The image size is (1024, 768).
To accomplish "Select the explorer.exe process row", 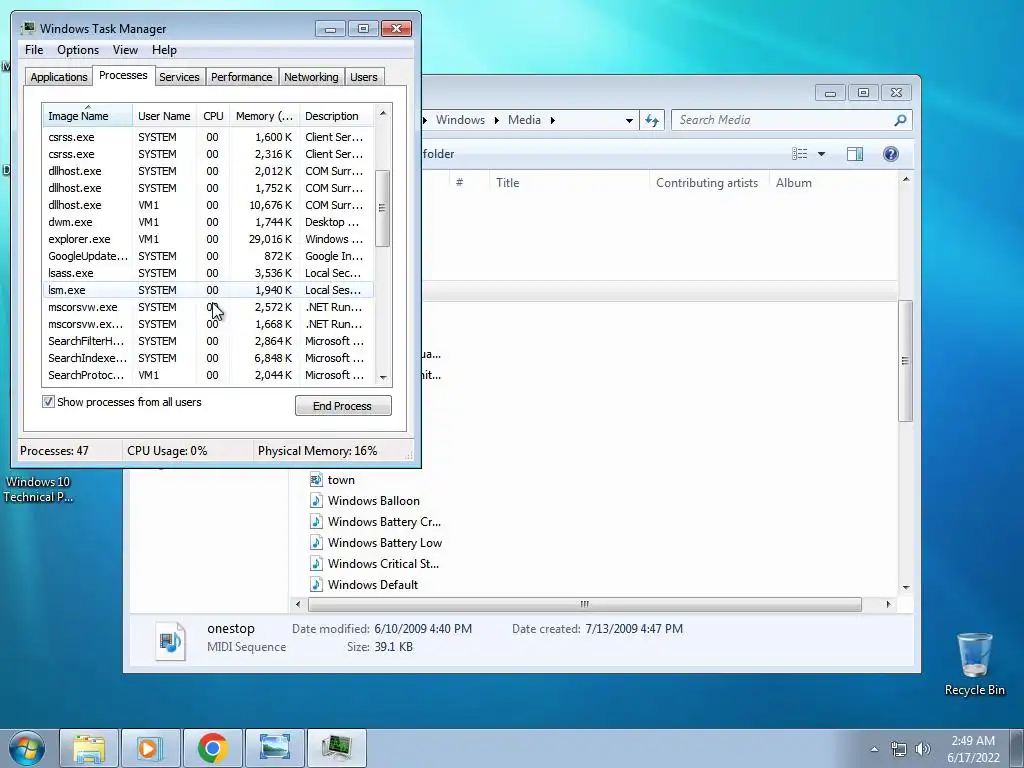I will (x=208, y=239).
